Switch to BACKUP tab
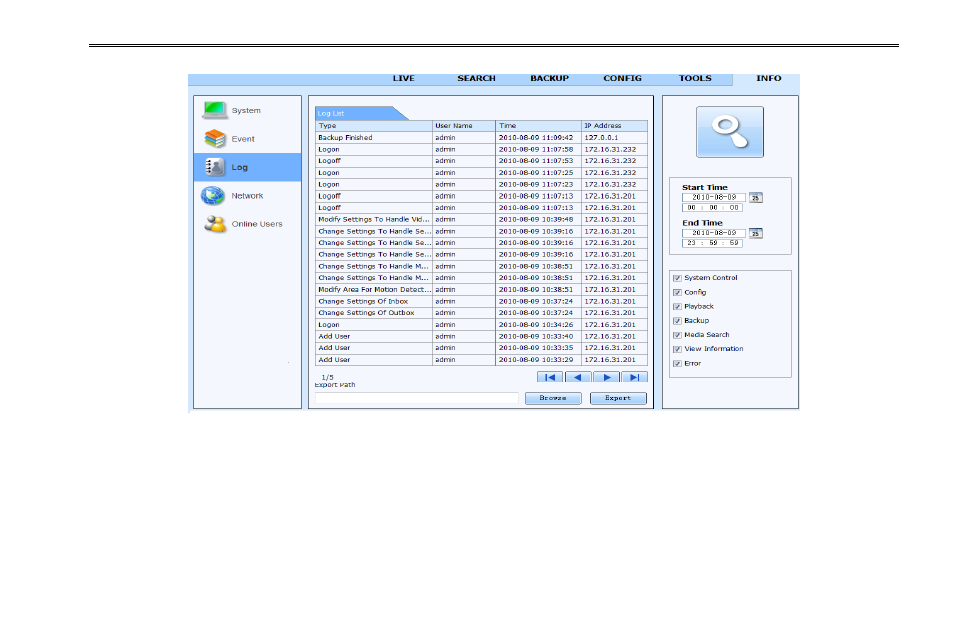 (549, 79)
